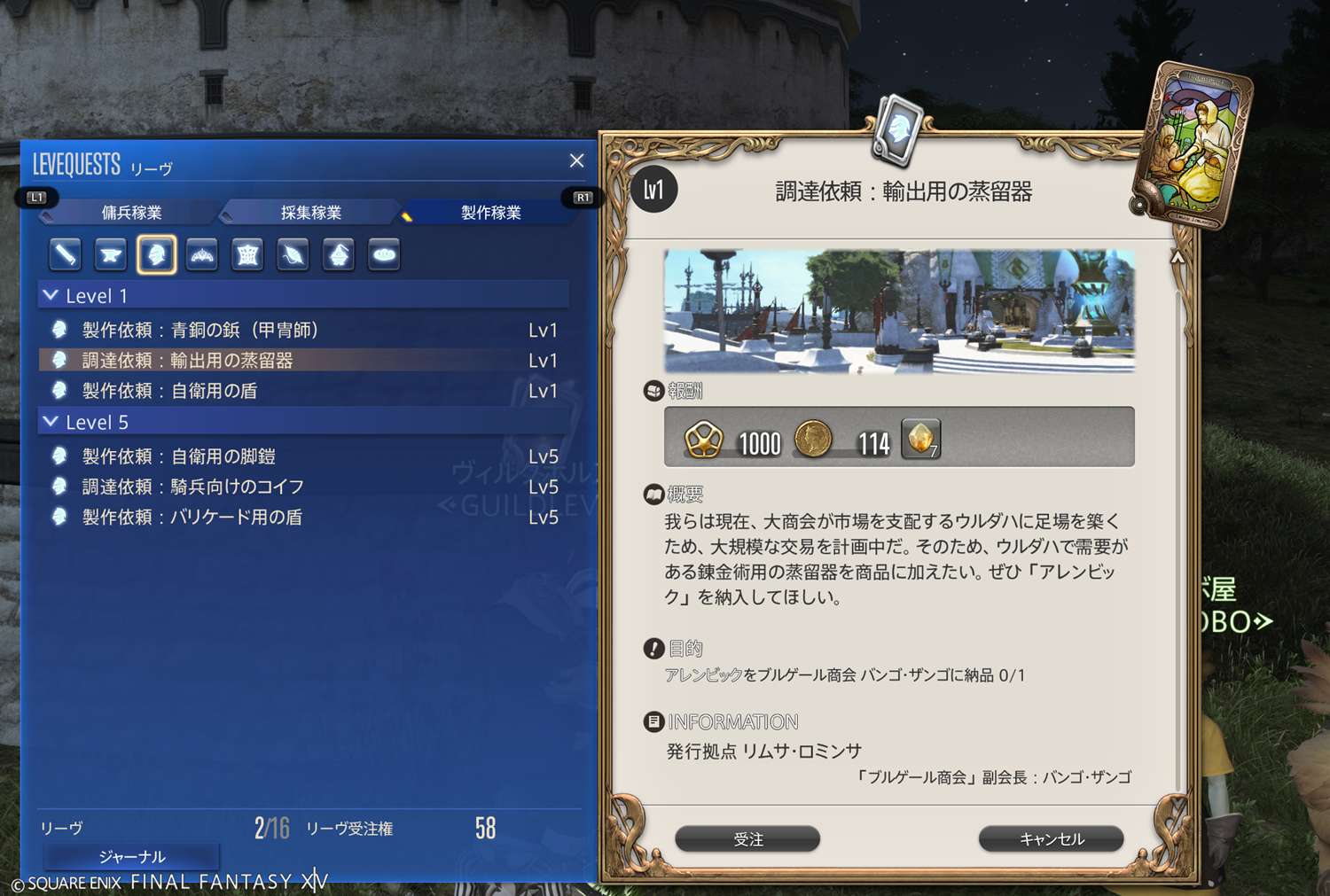Select the Leatherworker hide class icon
1330x896 pixels.
pos(247,255)
